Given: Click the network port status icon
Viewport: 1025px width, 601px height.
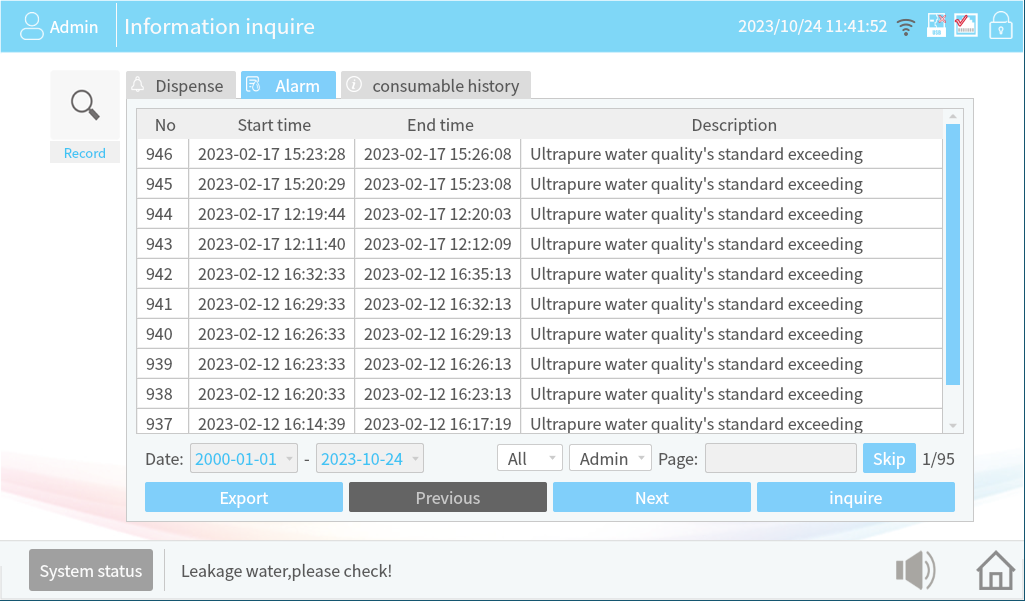Looking at the screenshot, I should (966, 26).
